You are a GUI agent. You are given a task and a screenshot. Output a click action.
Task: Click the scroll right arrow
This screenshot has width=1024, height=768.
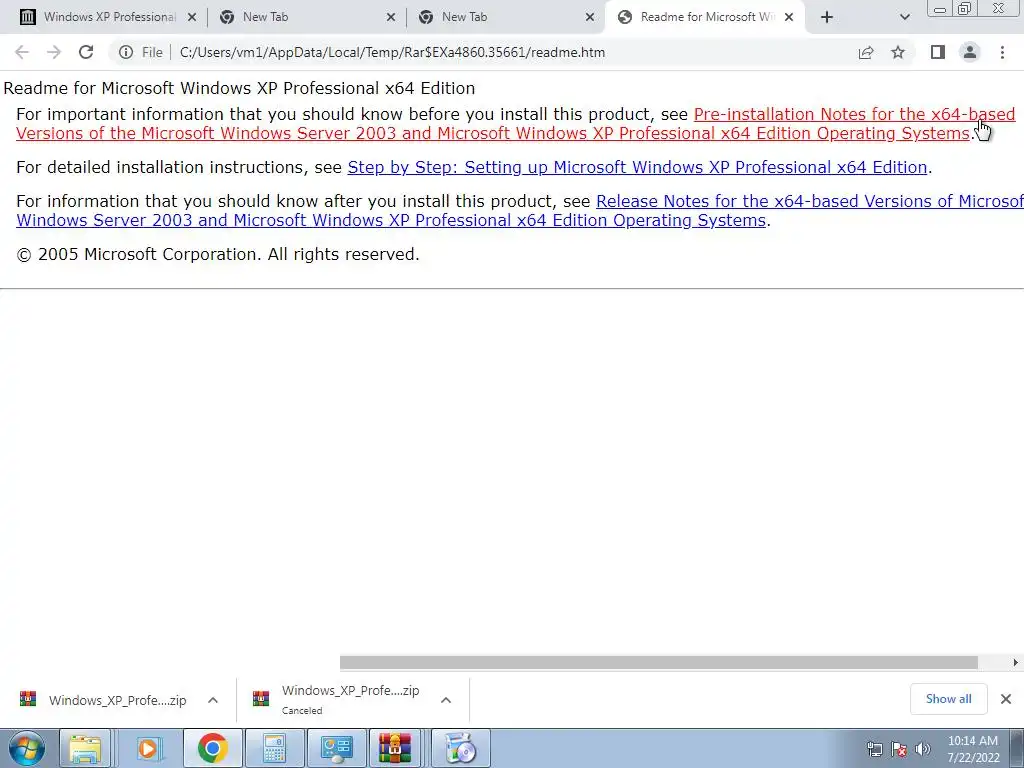pos(1016,663)
